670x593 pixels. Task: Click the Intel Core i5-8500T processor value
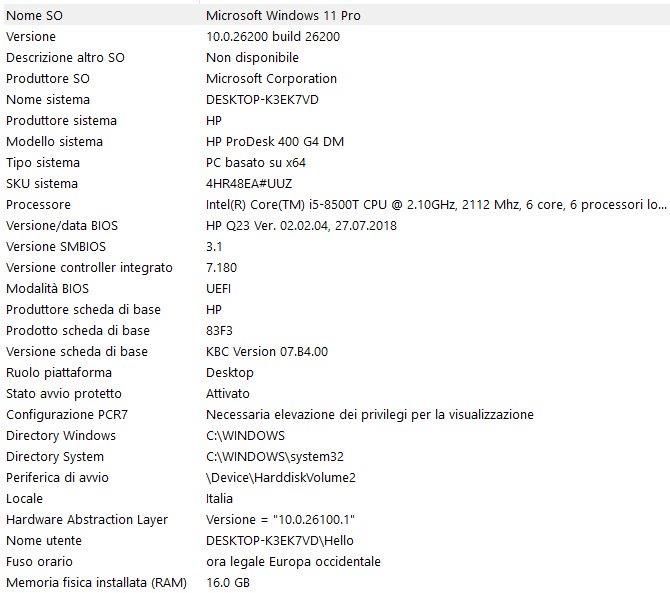click(x=436, y=204)
